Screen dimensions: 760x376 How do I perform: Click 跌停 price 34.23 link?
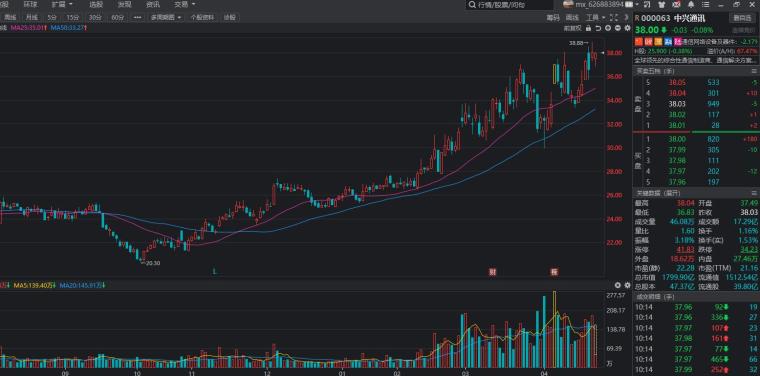pyautogui.click(x=749, y=249)
